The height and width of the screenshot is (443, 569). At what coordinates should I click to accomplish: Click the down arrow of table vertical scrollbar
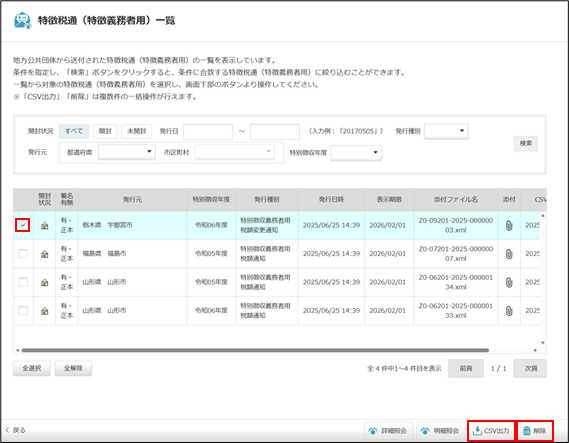tap(543, 342)
